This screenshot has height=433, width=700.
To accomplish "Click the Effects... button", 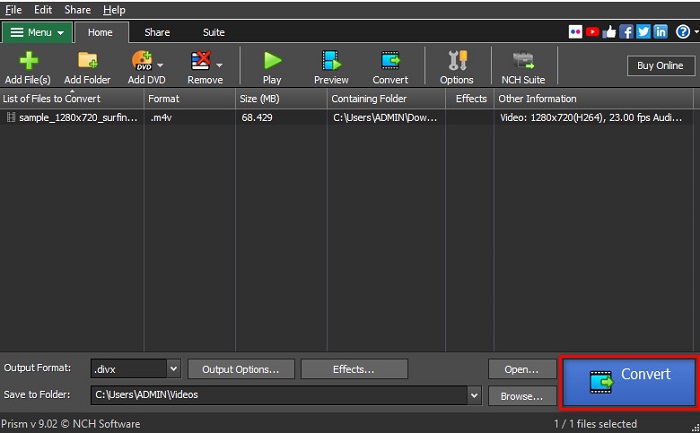I will pyautogui.click(x=354, y=369).
